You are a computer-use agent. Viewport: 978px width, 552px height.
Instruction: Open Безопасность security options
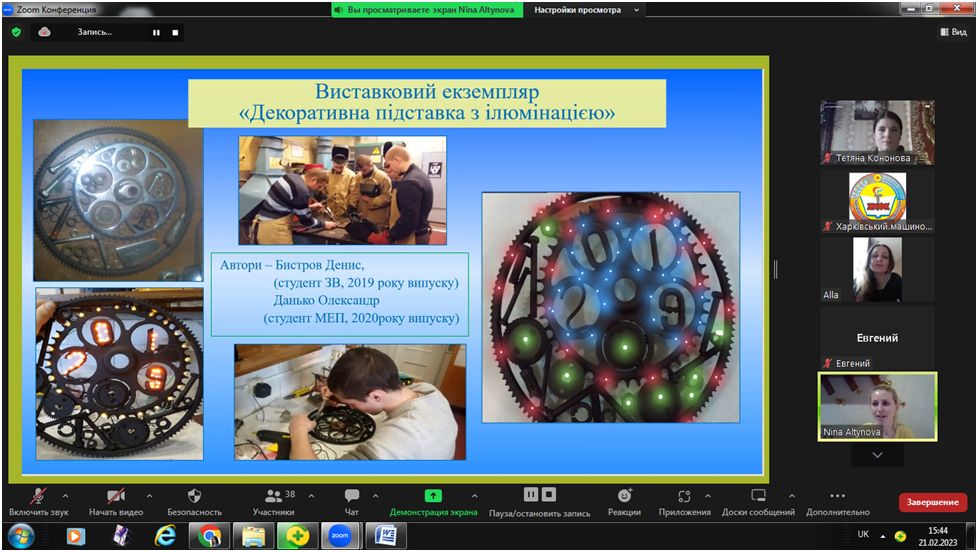(194, 502)
